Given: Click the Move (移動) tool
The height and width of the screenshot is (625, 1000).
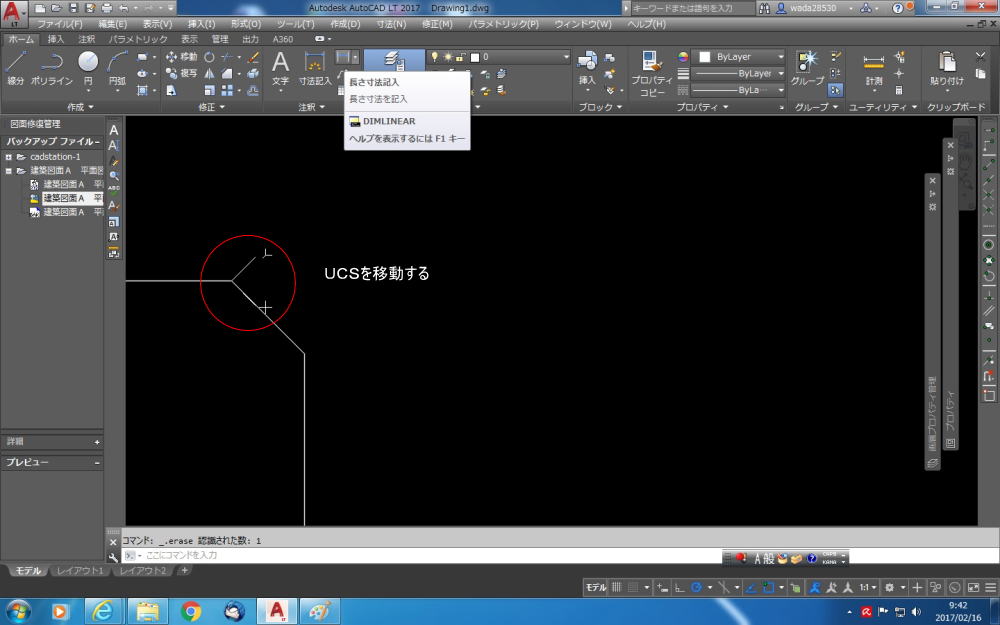Looking at the screenshot, I should 182,57.
